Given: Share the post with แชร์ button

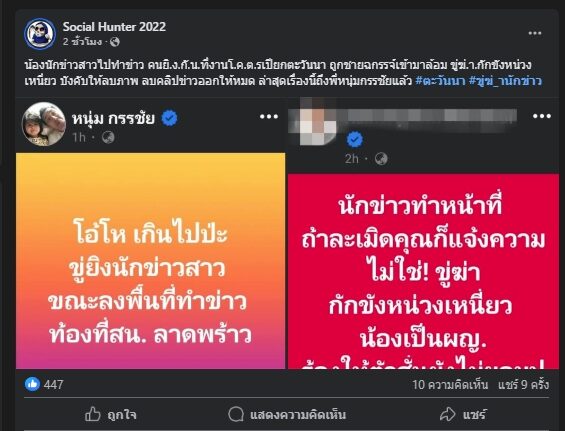Looking at the screenshot, I should tap(463, 414).
